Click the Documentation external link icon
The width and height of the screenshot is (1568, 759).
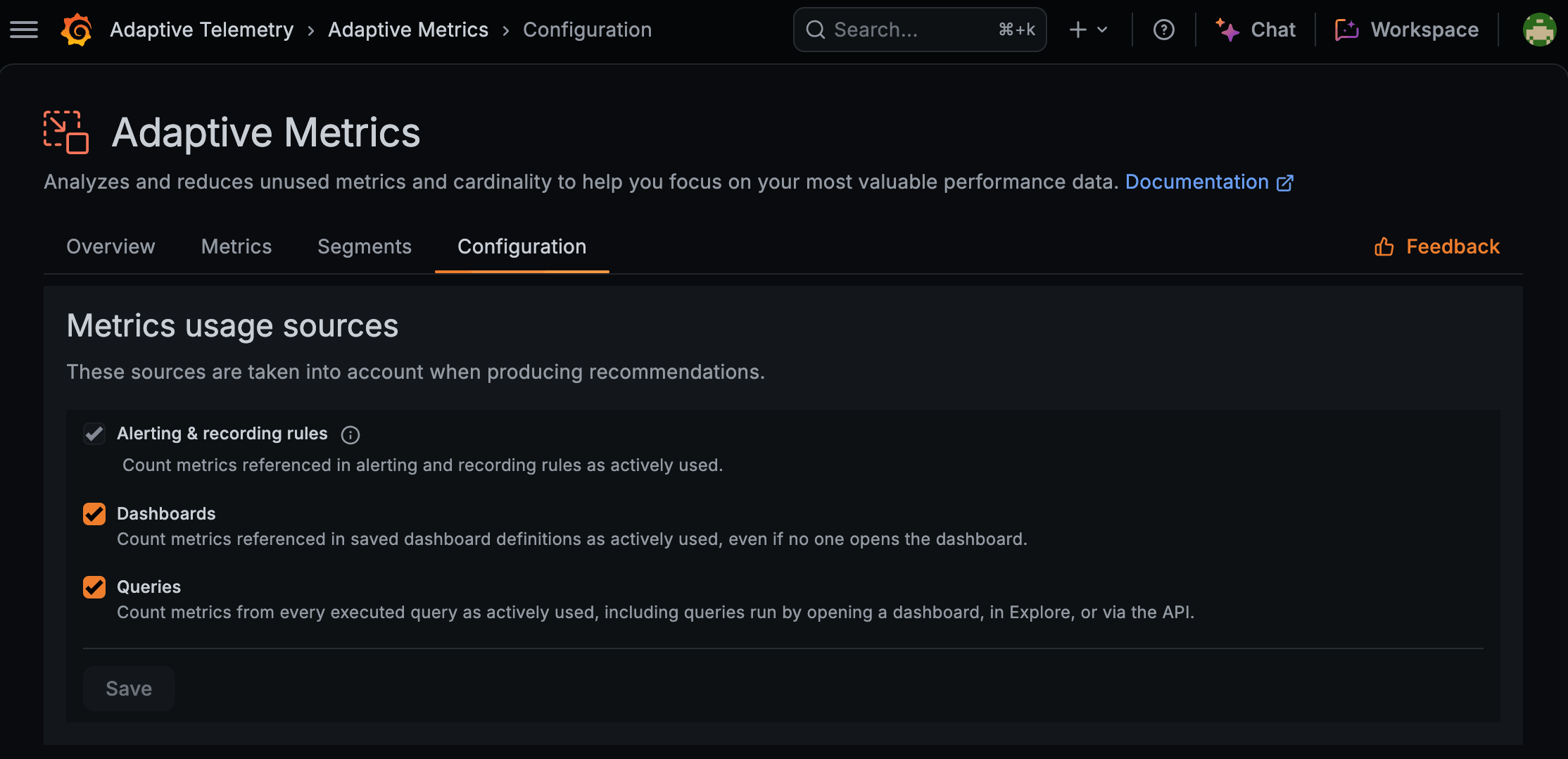(1285, 183)
